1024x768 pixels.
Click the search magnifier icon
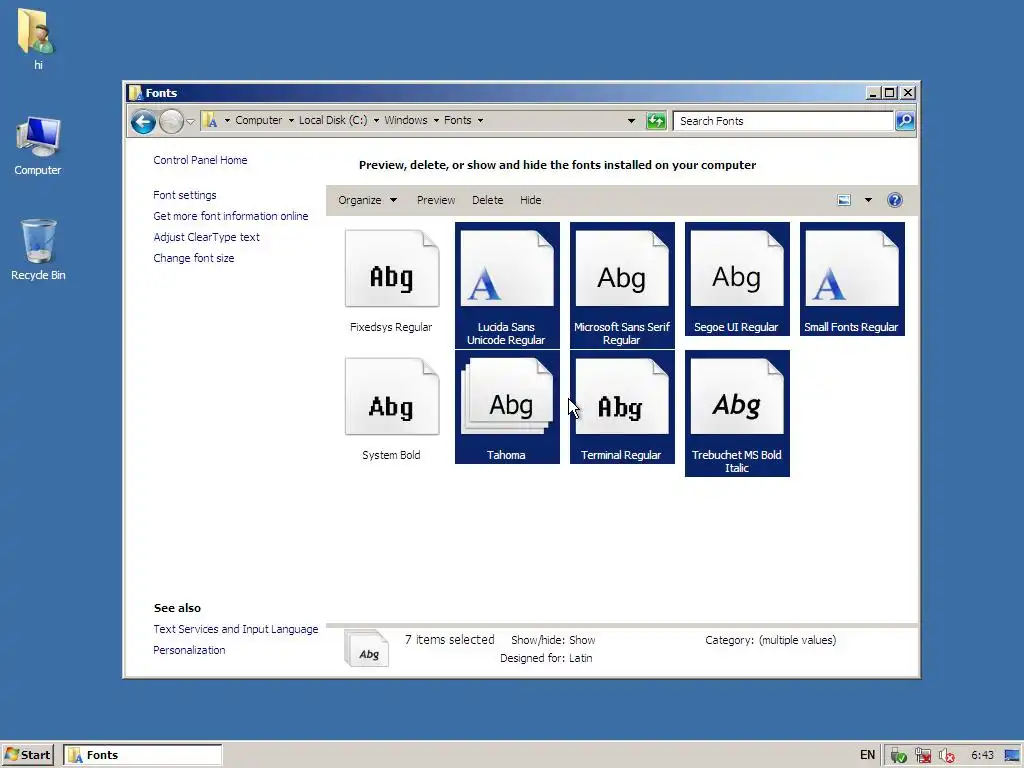tap(904, 121)
